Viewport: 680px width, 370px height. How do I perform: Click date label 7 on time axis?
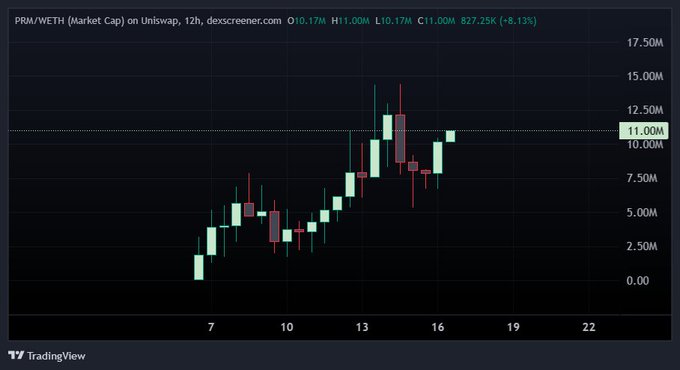(211, 327)
